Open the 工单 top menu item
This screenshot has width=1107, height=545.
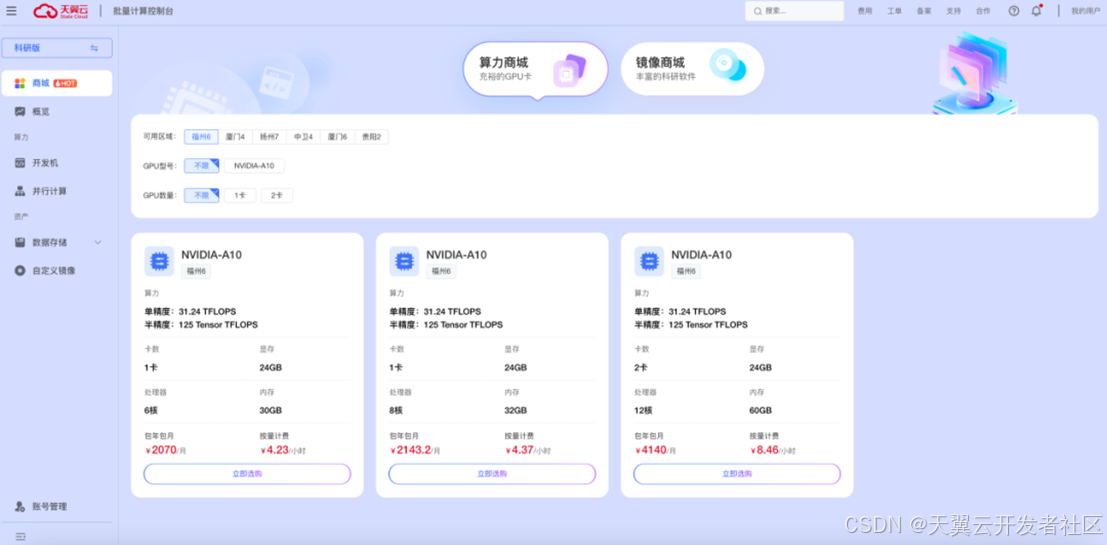[x=894, y=11]
